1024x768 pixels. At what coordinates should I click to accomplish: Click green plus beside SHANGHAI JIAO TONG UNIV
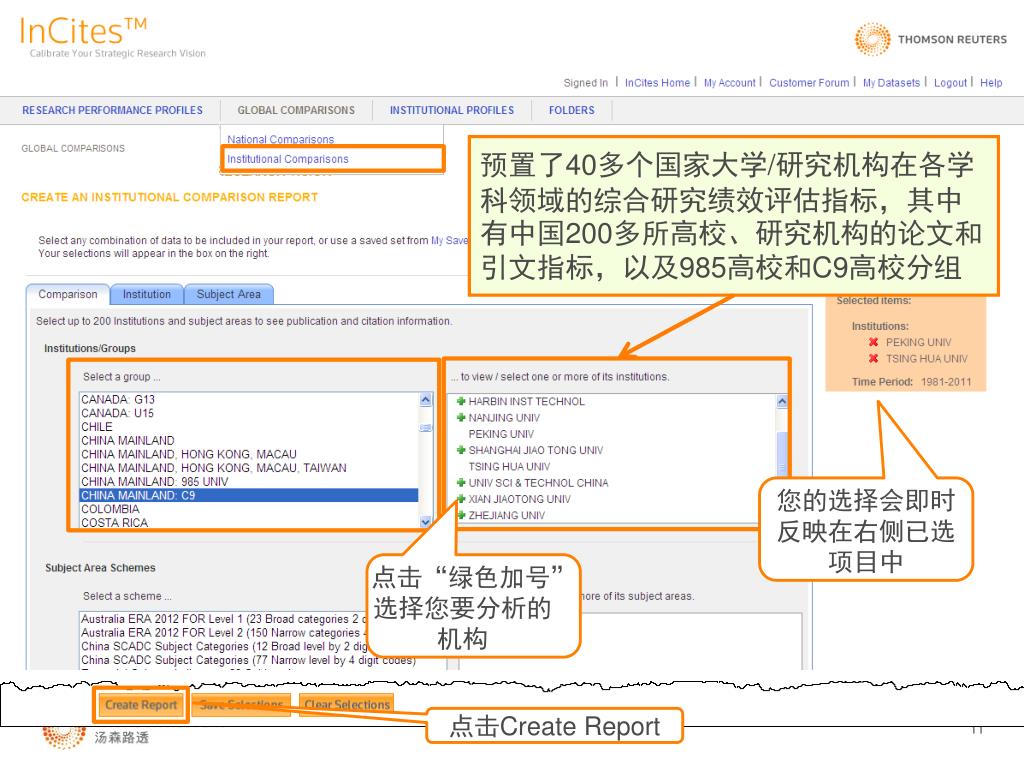[460, 450]
